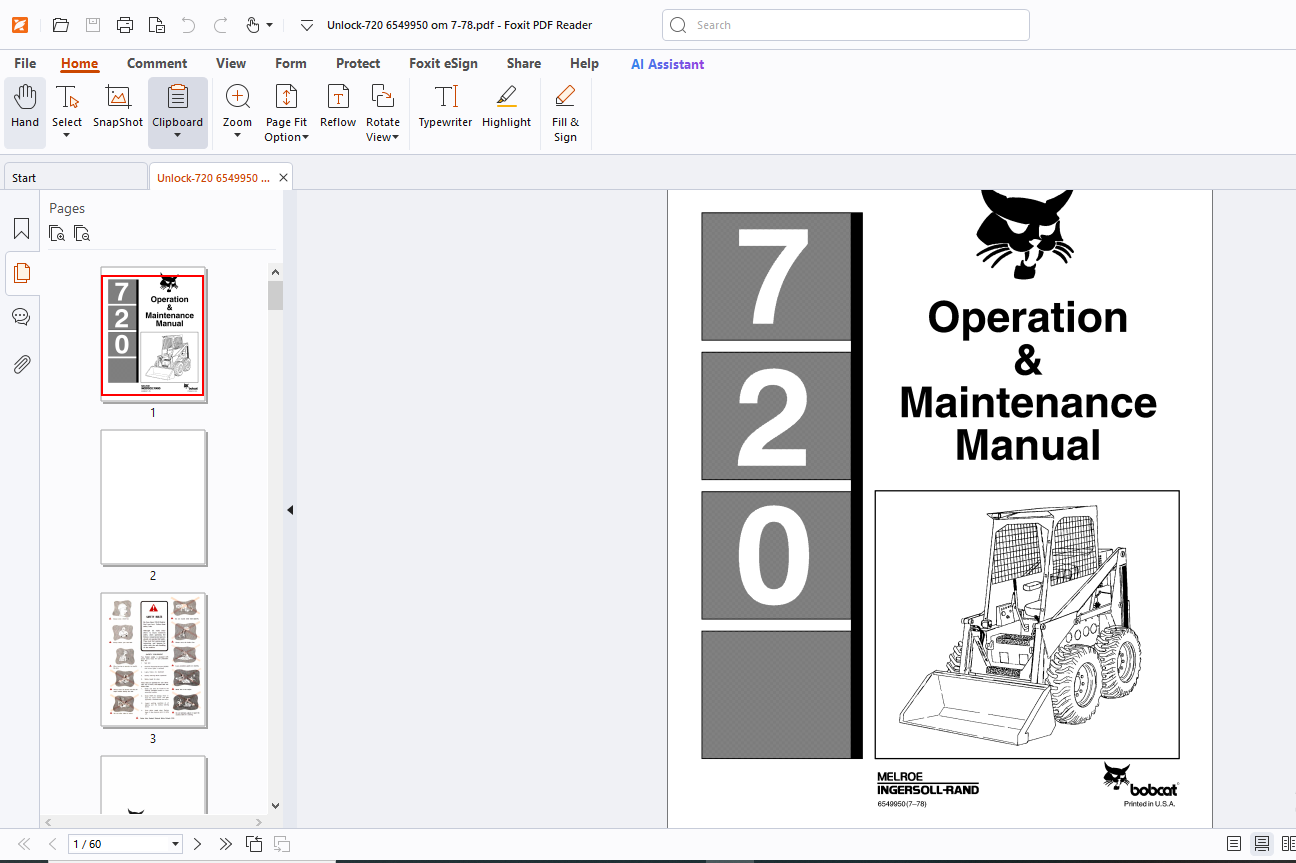Expand the Zoom dropdown arrow
Screen dimensions: 1296x863
point(237,135)
